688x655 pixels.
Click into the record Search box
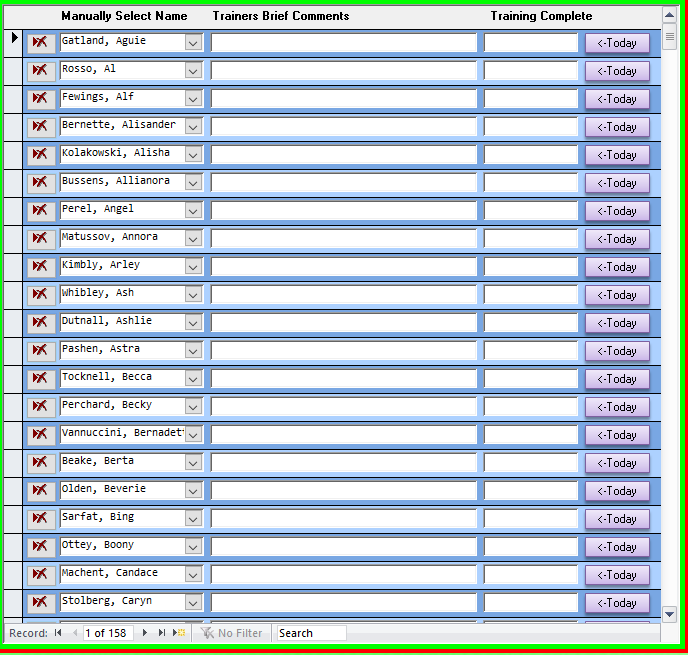[x=311, y=633]
